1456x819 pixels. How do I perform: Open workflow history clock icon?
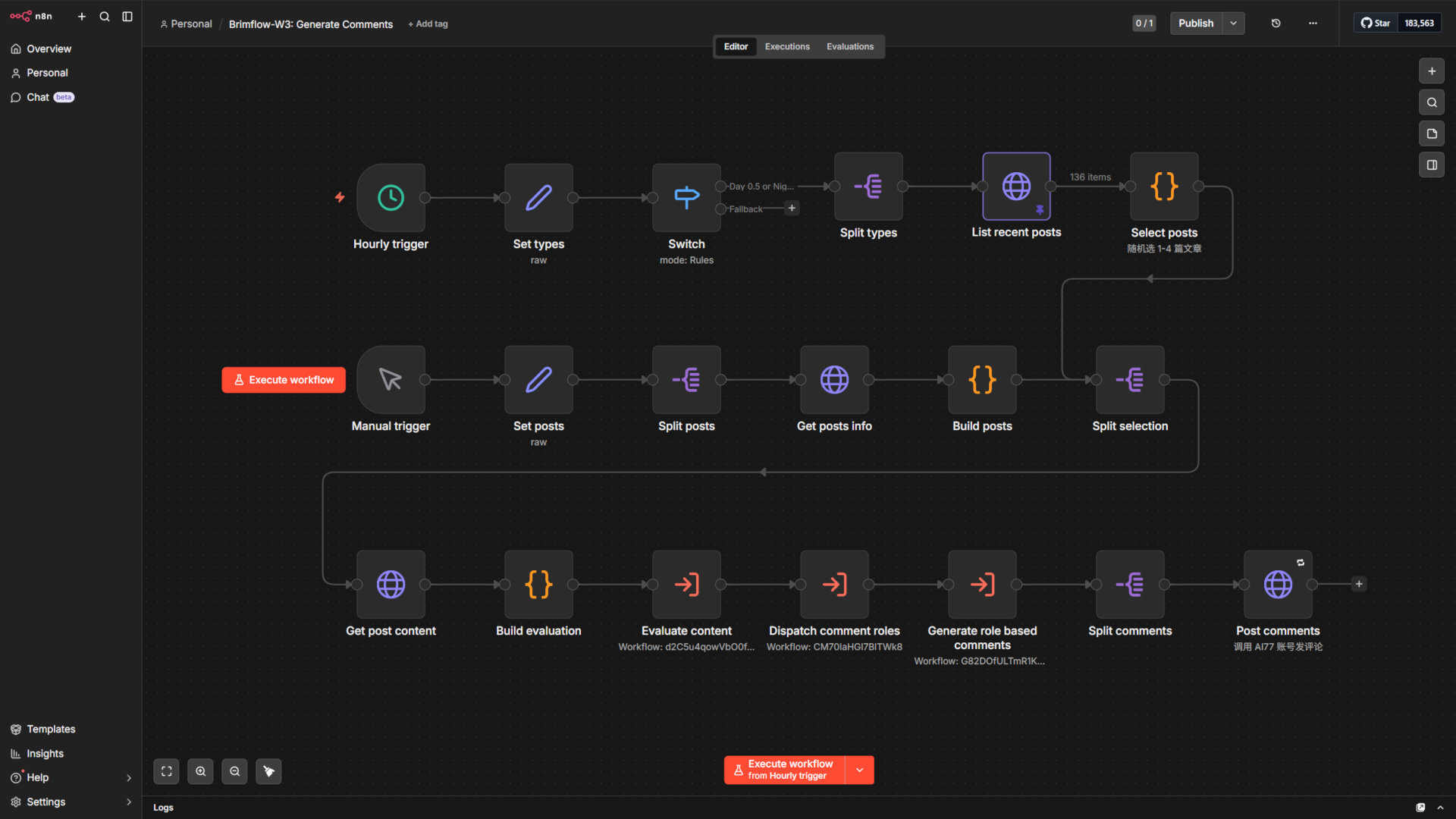click(x=1276, y=24)
